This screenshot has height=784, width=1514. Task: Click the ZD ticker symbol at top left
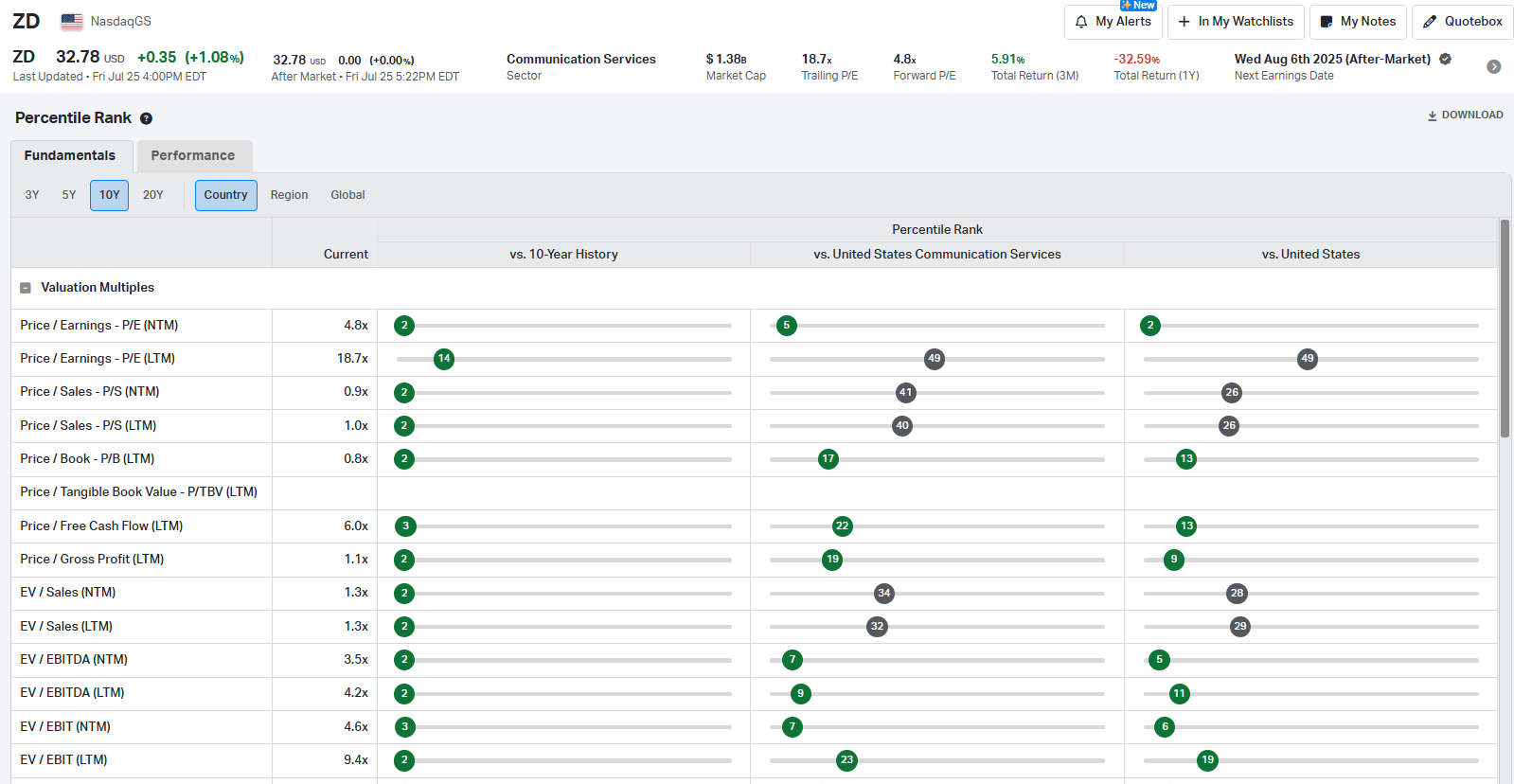tap(27, 21)
